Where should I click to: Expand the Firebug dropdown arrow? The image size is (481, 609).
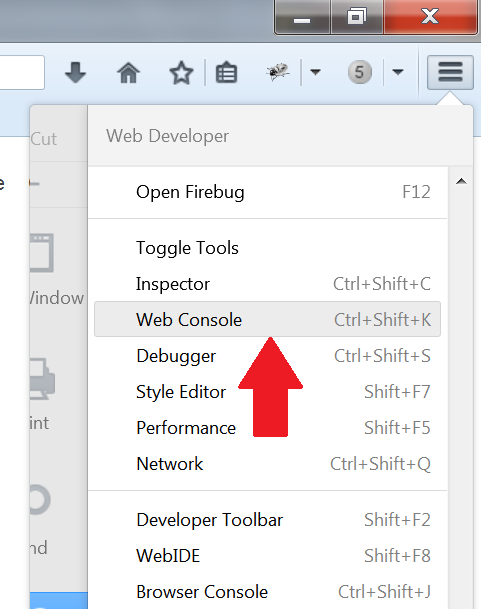[x=315, y=72]
